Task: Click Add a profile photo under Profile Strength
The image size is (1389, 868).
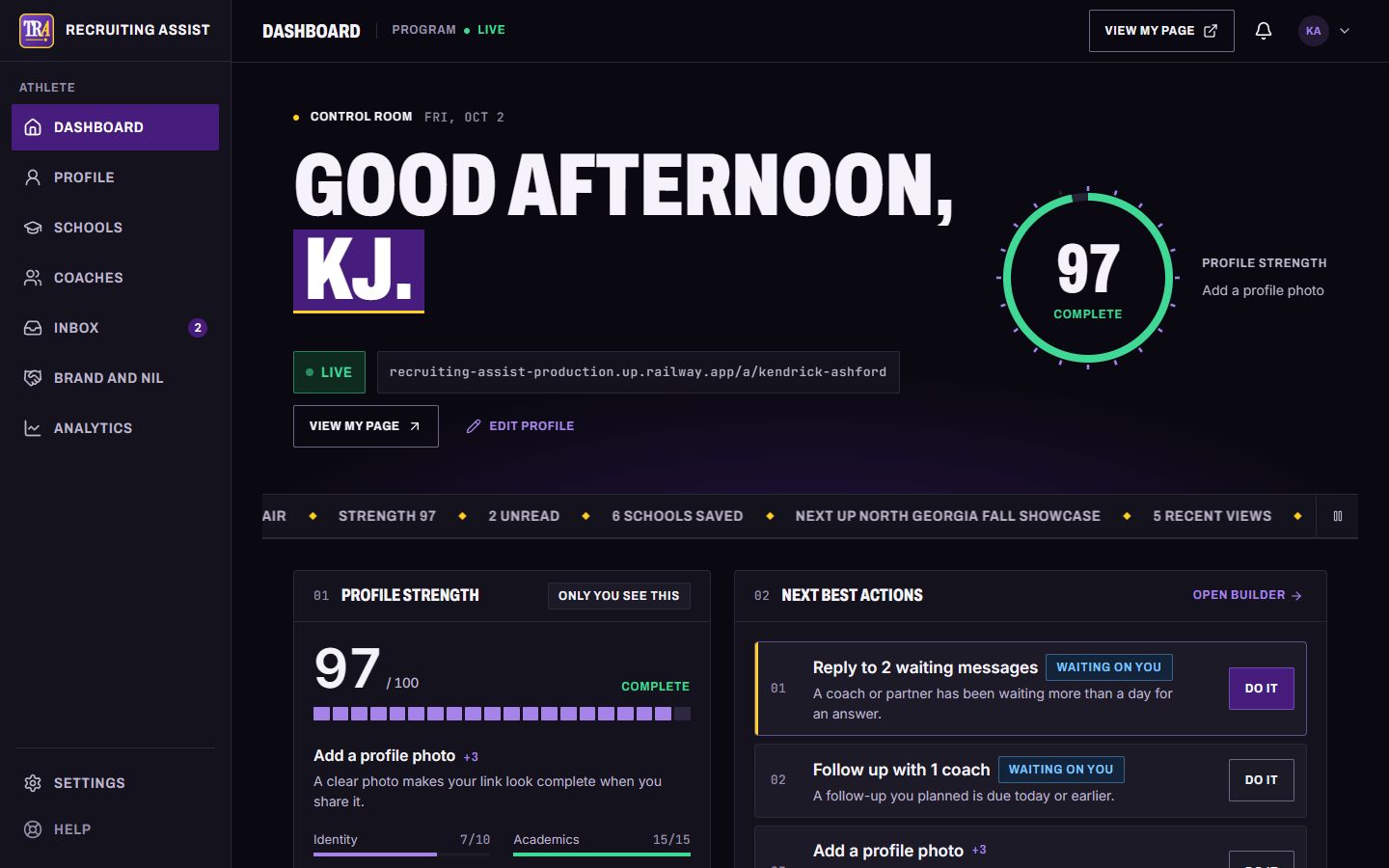Action: tap(384, 756)
